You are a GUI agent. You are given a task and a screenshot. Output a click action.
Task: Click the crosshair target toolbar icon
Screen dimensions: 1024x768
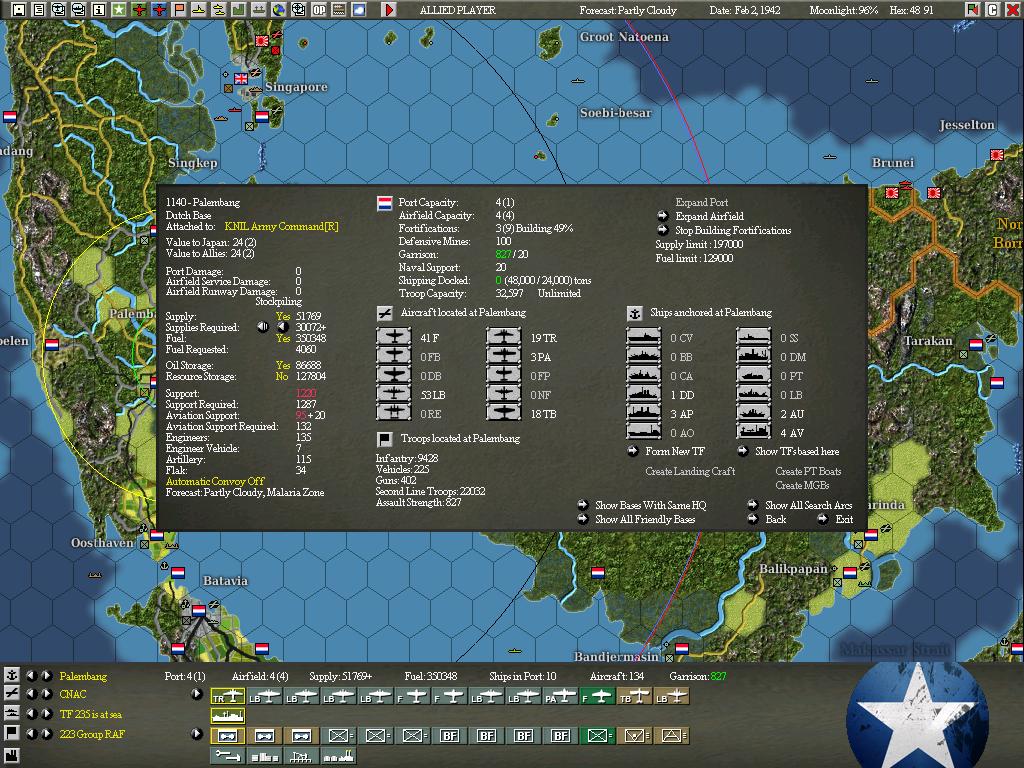pos(298,9)
